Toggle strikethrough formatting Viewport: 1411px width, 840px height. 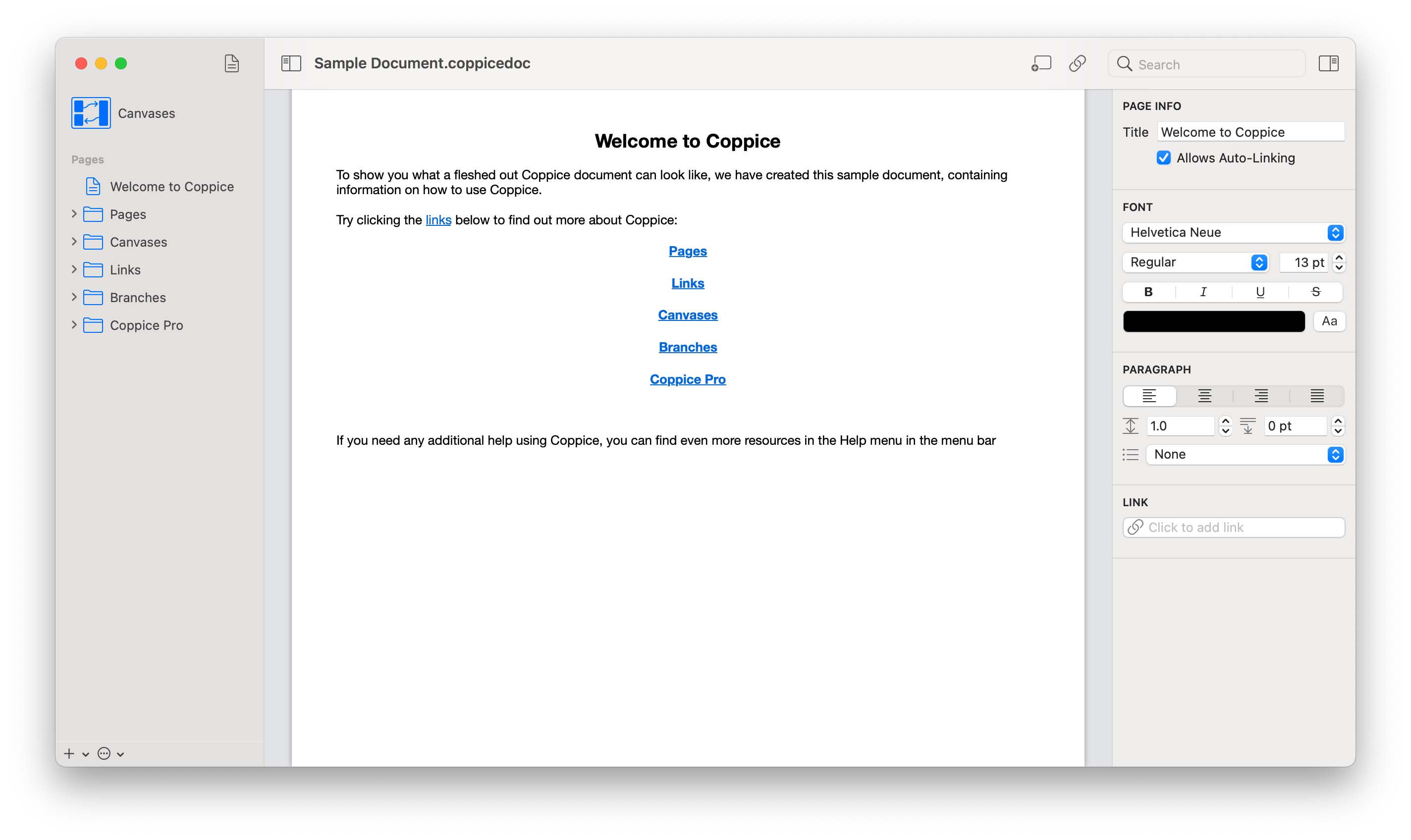[1315, 292]
